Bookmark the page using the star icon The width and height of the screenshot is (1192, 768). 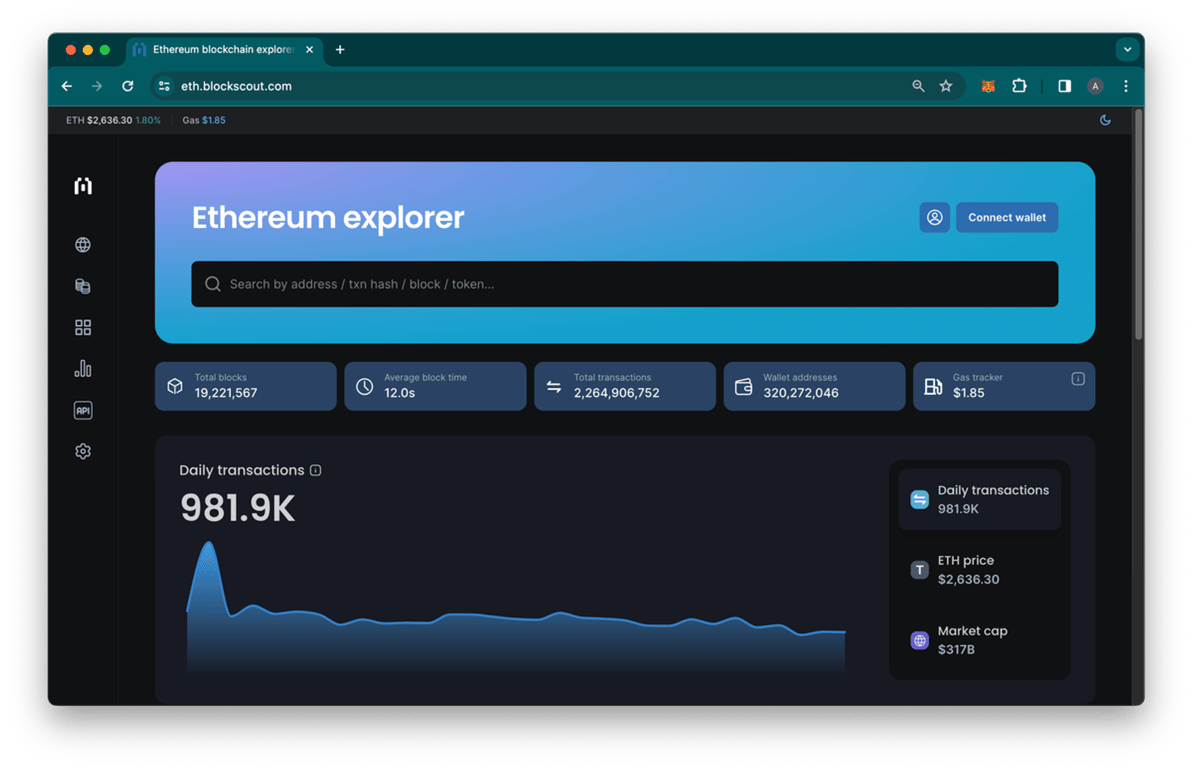(945, 86)
